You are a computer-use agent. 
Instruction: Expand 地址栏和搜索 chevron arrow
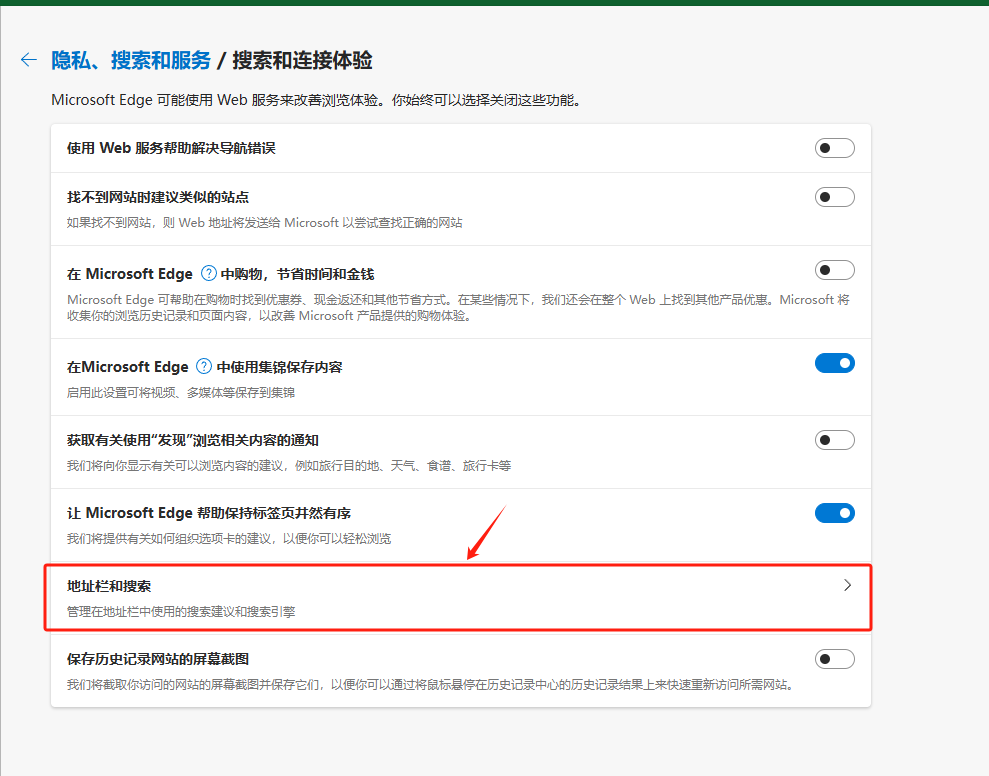[x=847, y=585]
